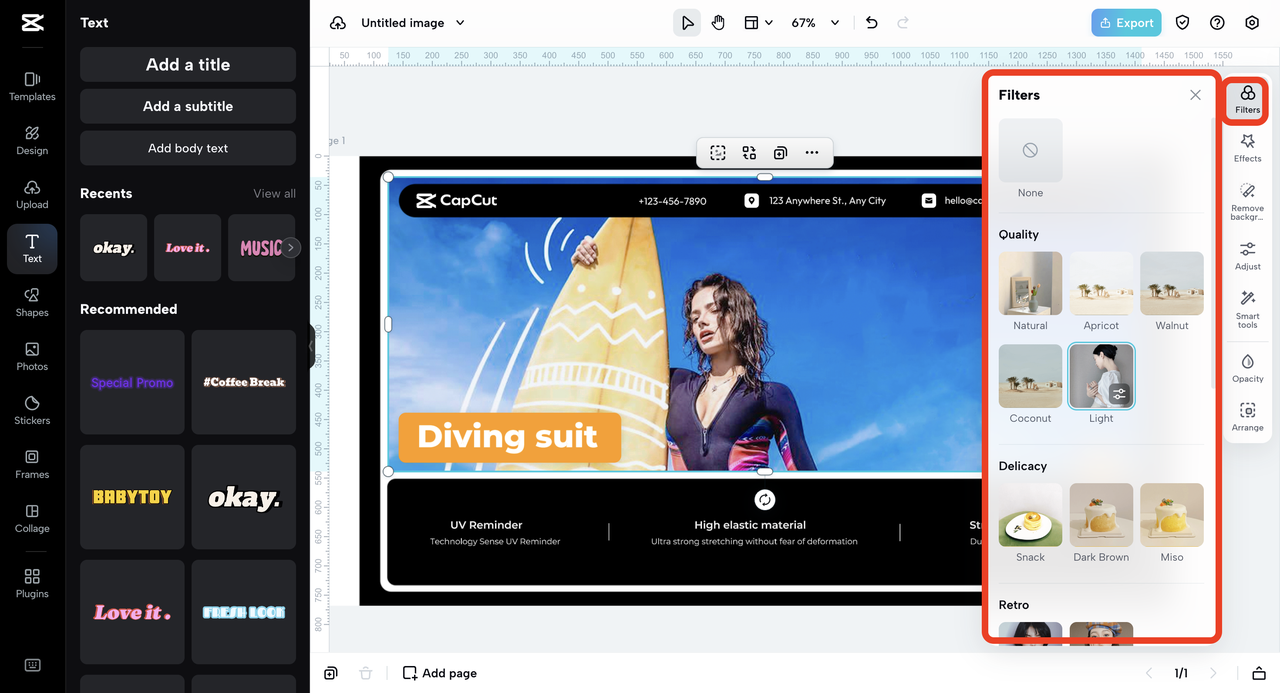The image size is (1280, 693).
Task: Click the replace image icon in floating toolbar
Action: [749, 153]
